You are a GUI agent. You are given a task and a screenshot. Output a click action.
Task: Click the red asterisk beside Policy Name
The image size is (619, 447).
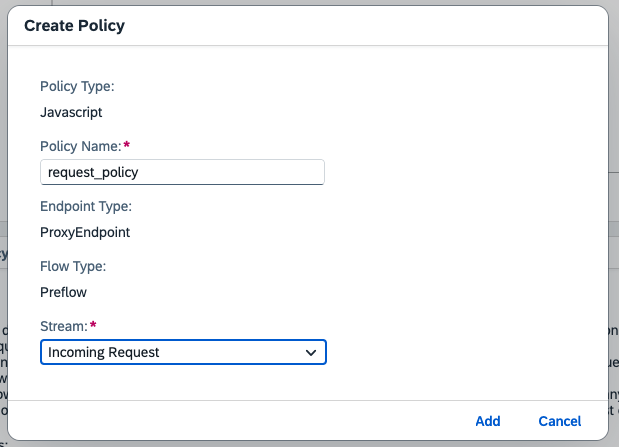[x=127, y=146]
